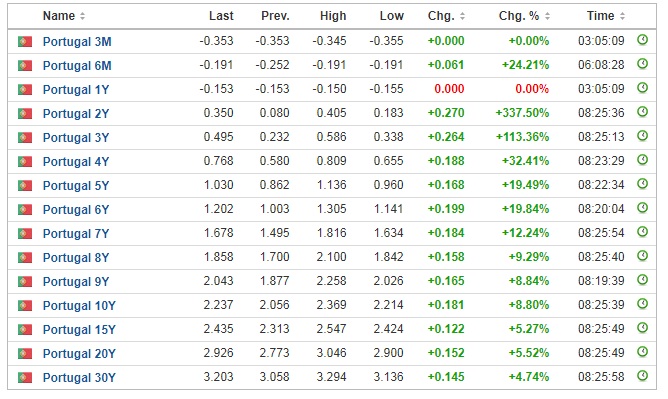Open the Portugal 1Y bond link

[x=76, y=90]
